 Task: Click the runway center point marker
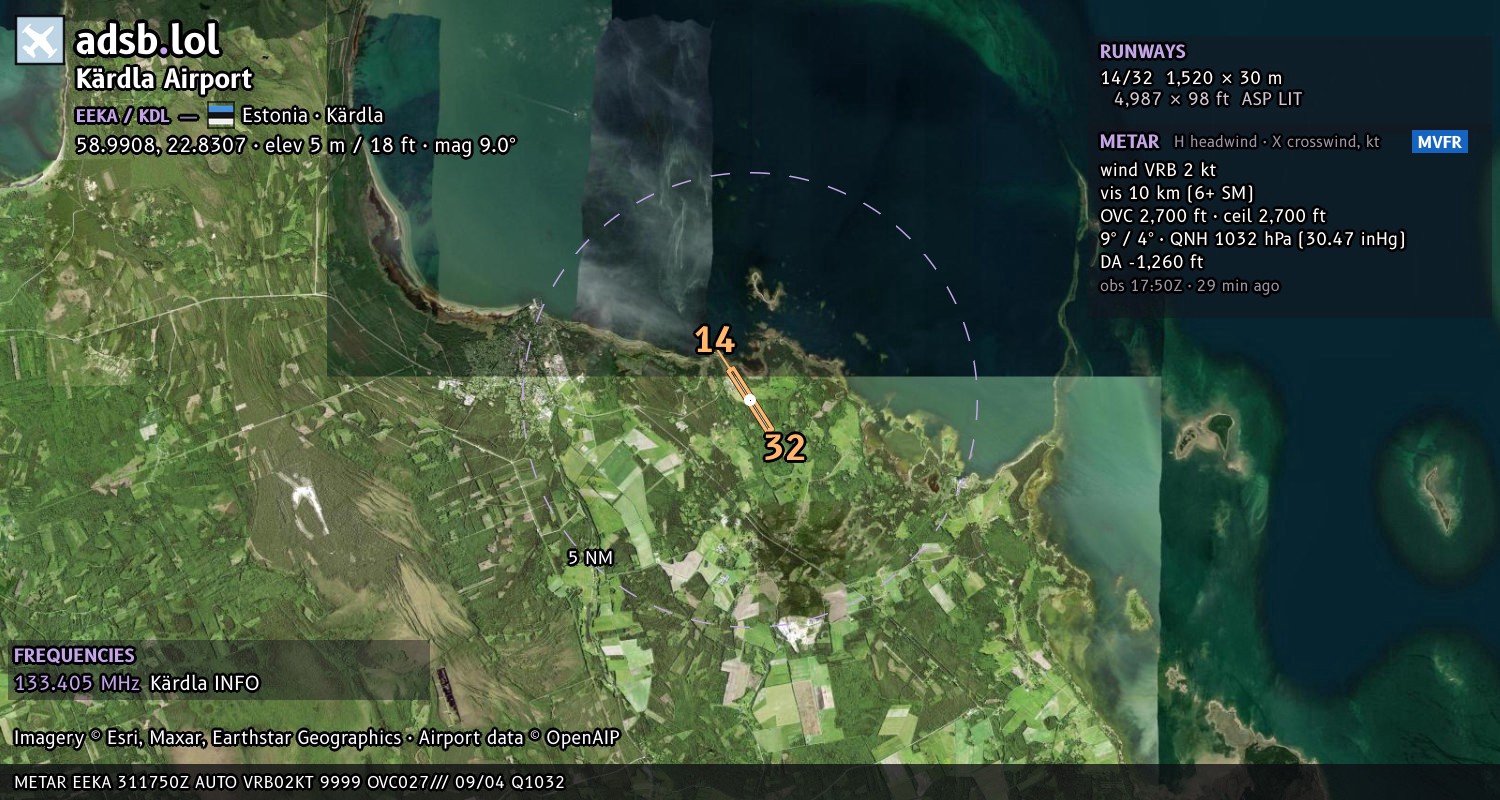tap(750, 399)
